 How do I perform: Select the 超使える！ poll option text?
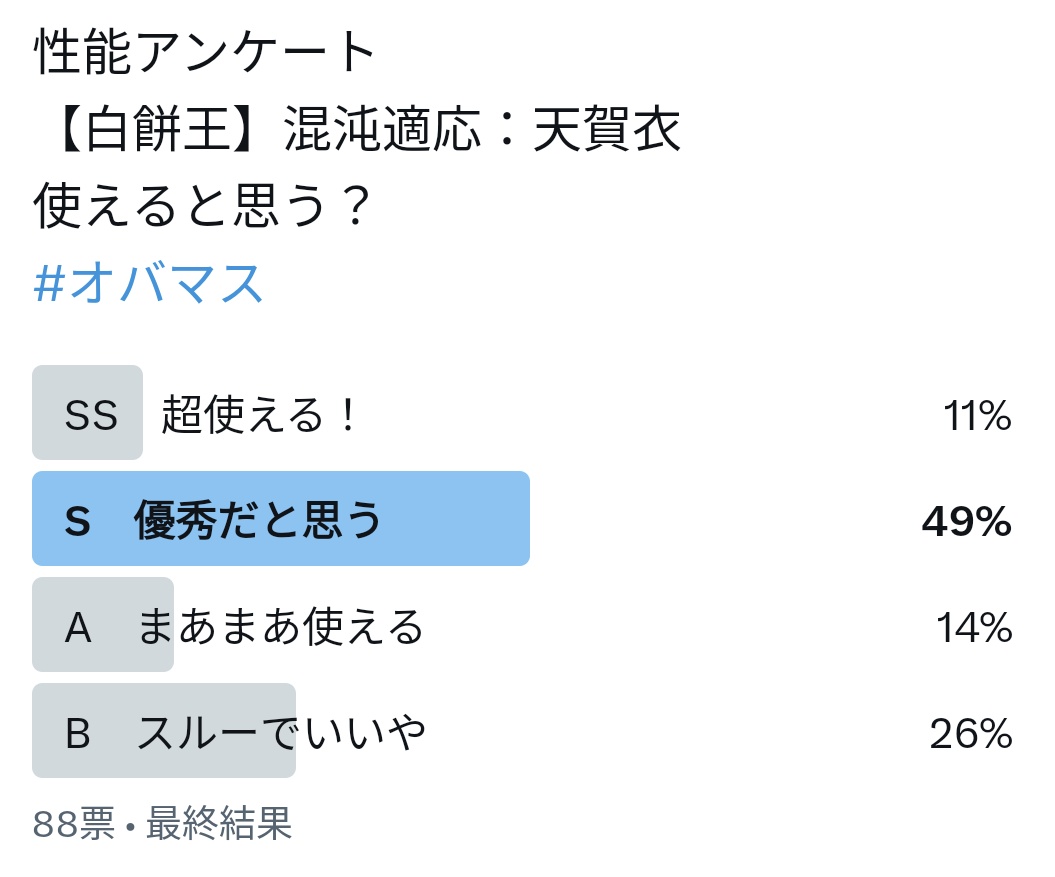pos(259,414)
